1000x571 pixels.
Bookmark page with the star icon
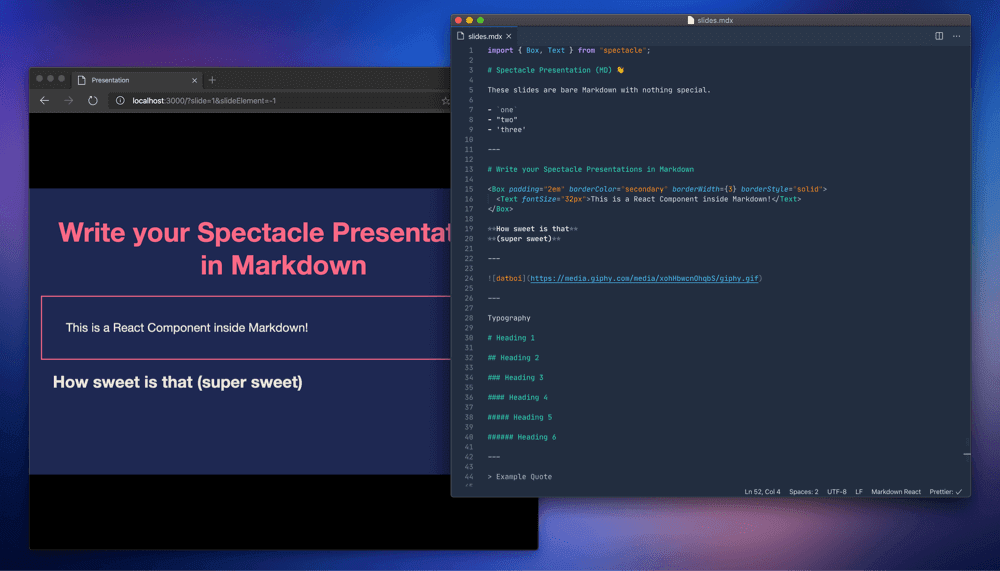[445, 101]
